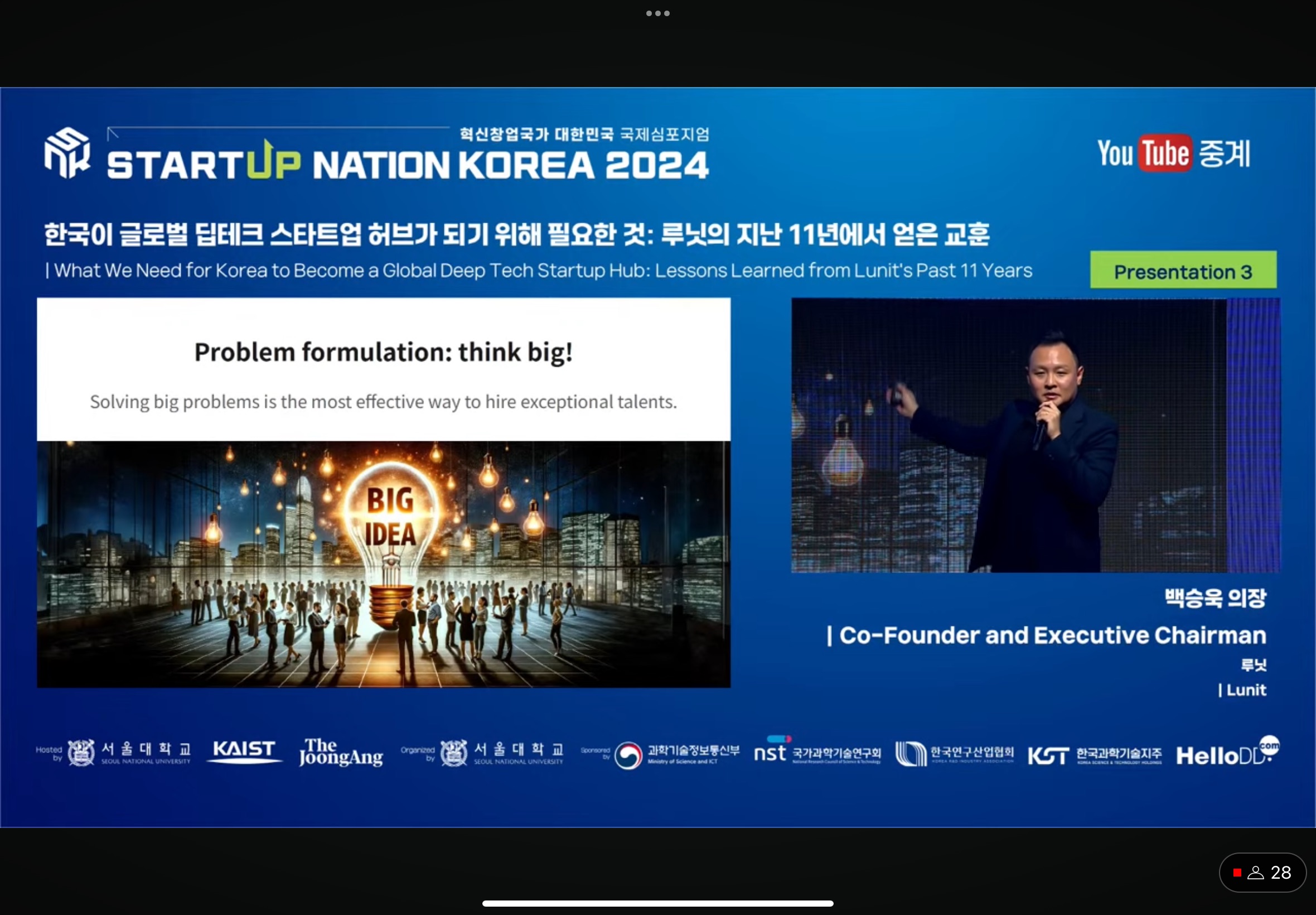Open the live viewer count badge
Image resolution: width=1316 pixels, height=915 pixels.
tap(1262, 873)
